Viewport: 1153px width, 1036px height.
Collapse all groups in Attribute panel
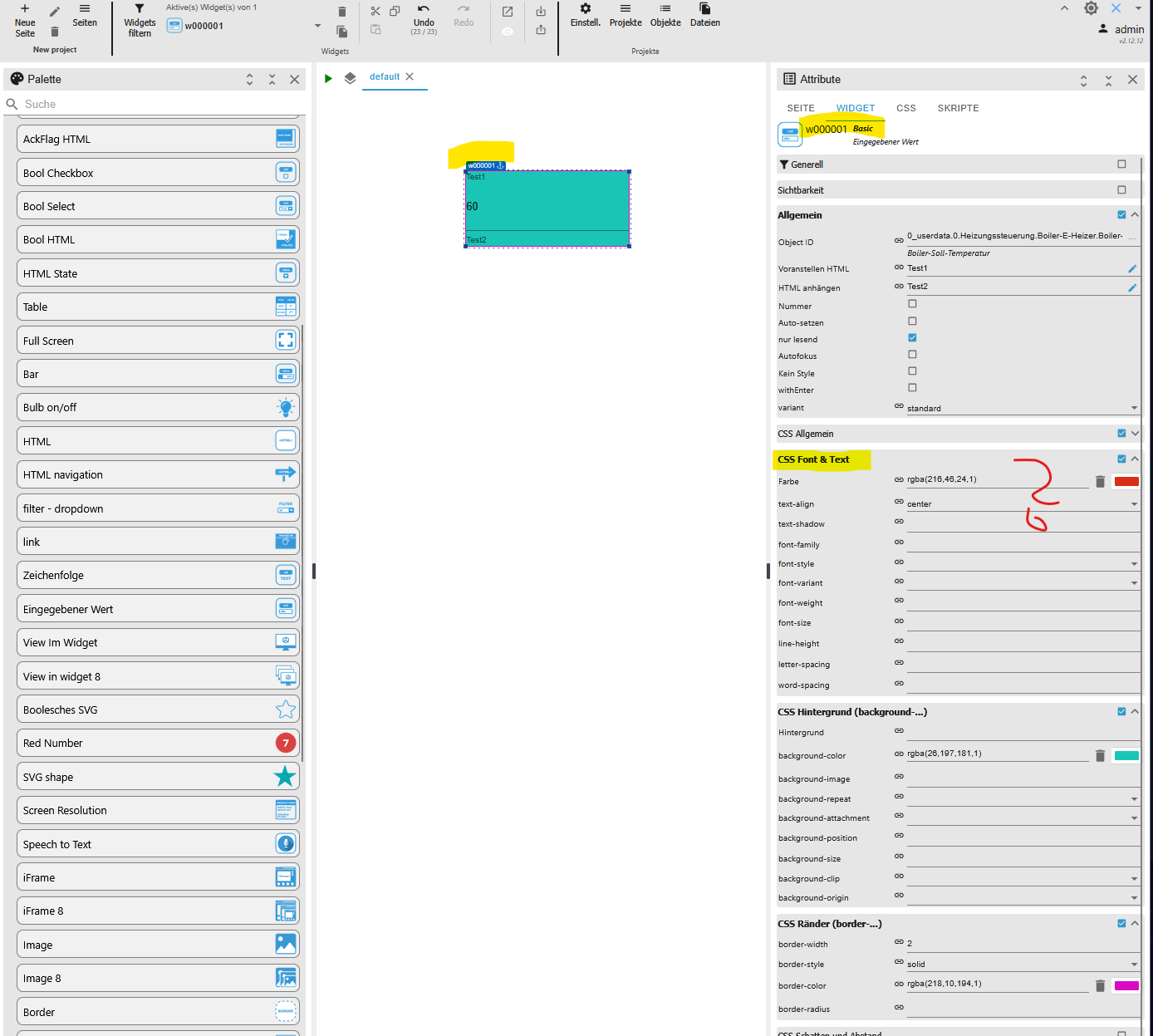1108,80
